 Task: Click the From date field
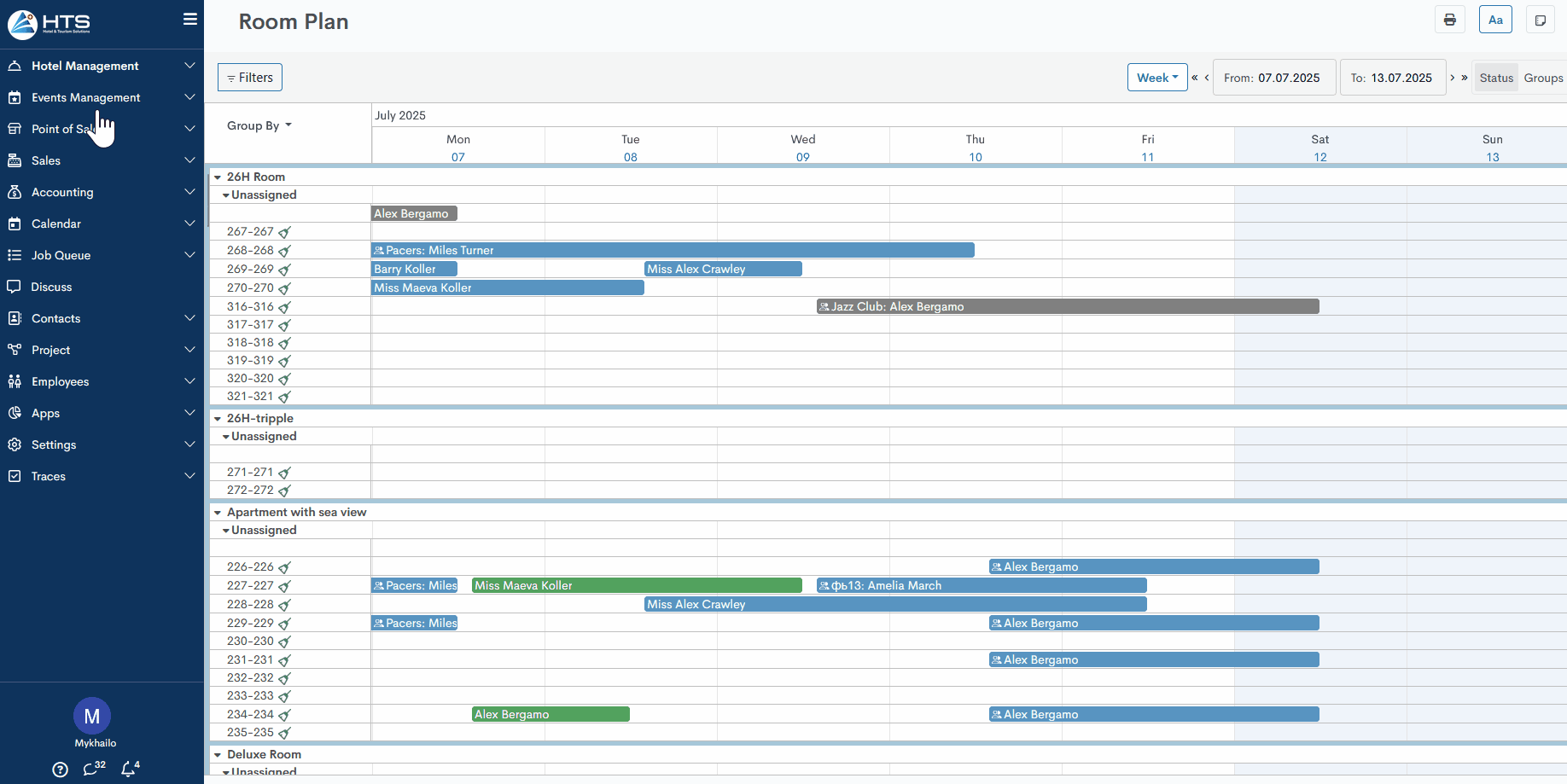click(x=1272, y=78)
